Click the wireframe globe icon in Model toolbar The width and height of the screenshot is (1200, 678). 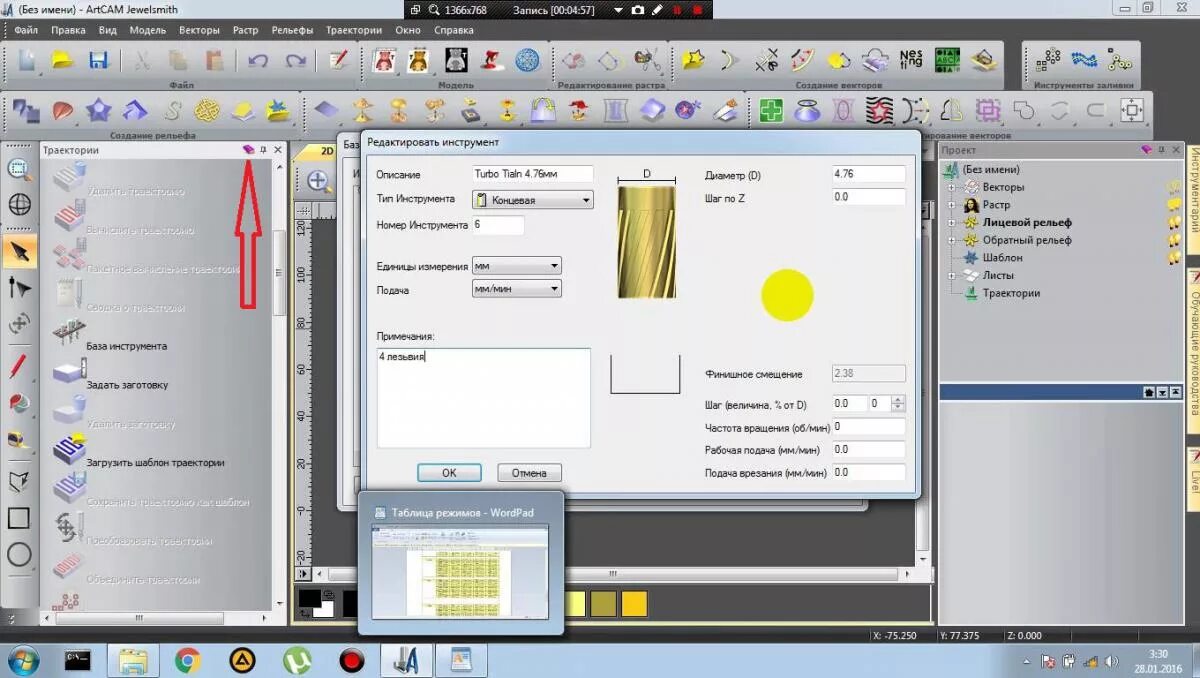(x=527, y=60)
